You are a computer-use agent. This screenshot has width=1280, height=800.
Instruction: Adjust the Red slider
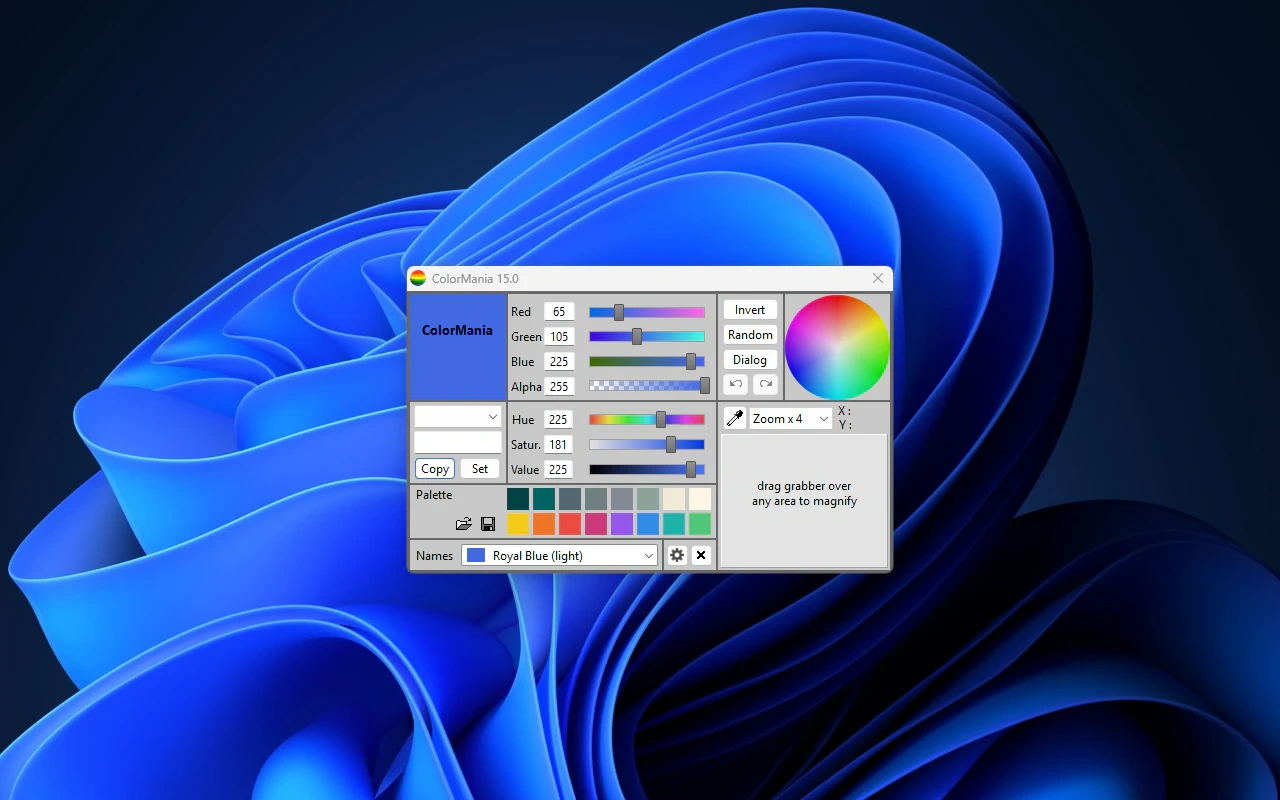pyautogui.click(x=647, y=312)
